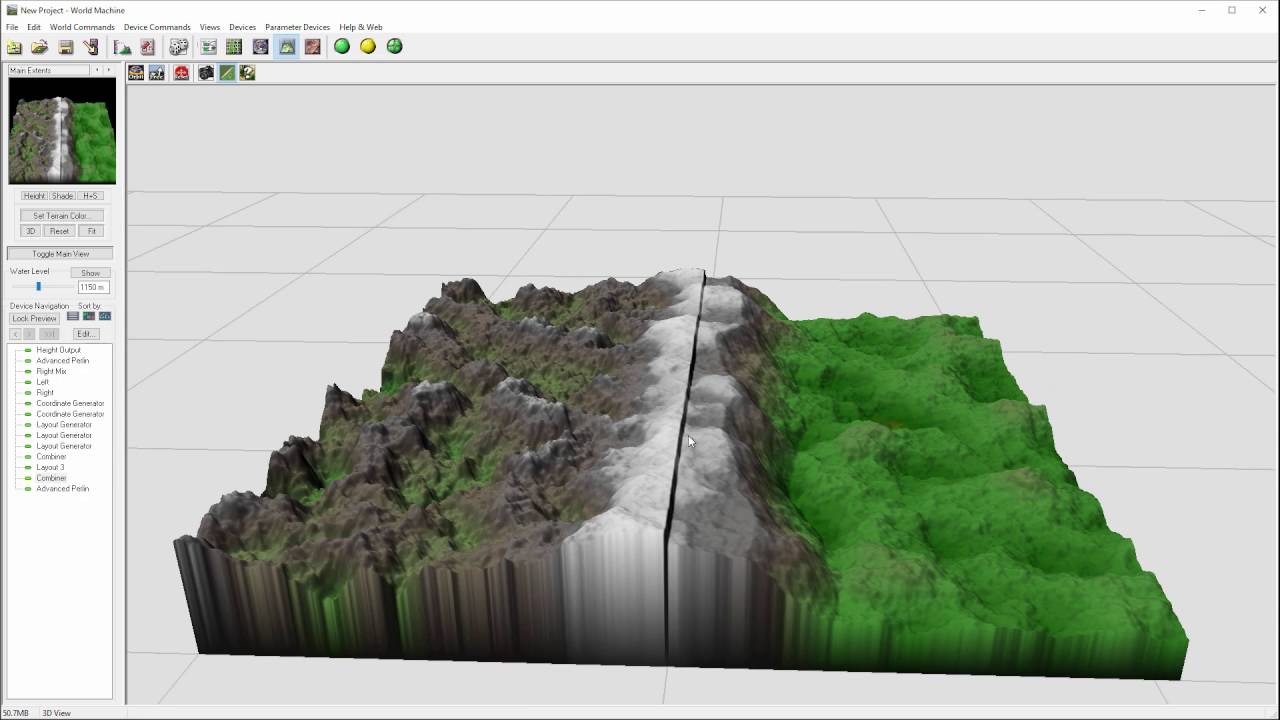
Task: Click the brown terrain texture view icon
Action: pyautogui.click(x=313, y=47)
